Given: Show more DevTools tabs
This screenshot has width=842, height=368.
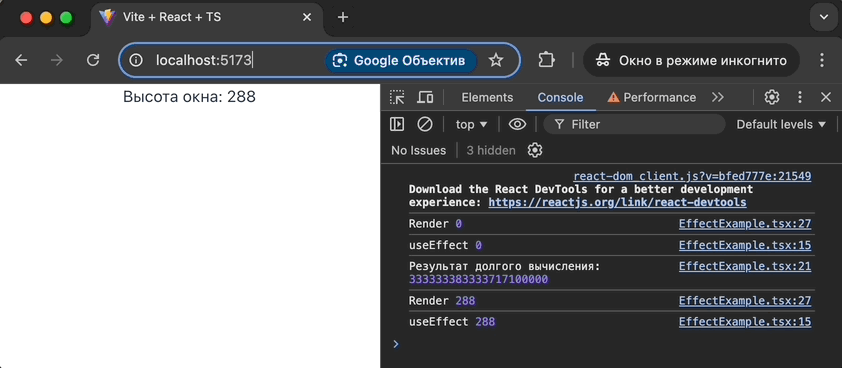Looking at the screenshot, I should (717, 97).
